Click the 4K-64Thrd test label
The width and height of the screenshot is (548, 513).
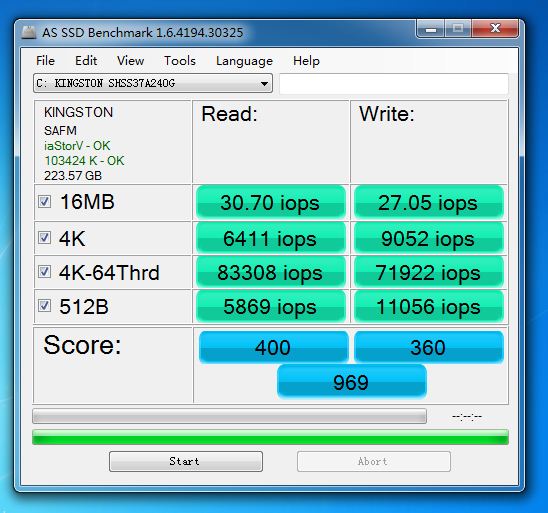coord(109,273)
